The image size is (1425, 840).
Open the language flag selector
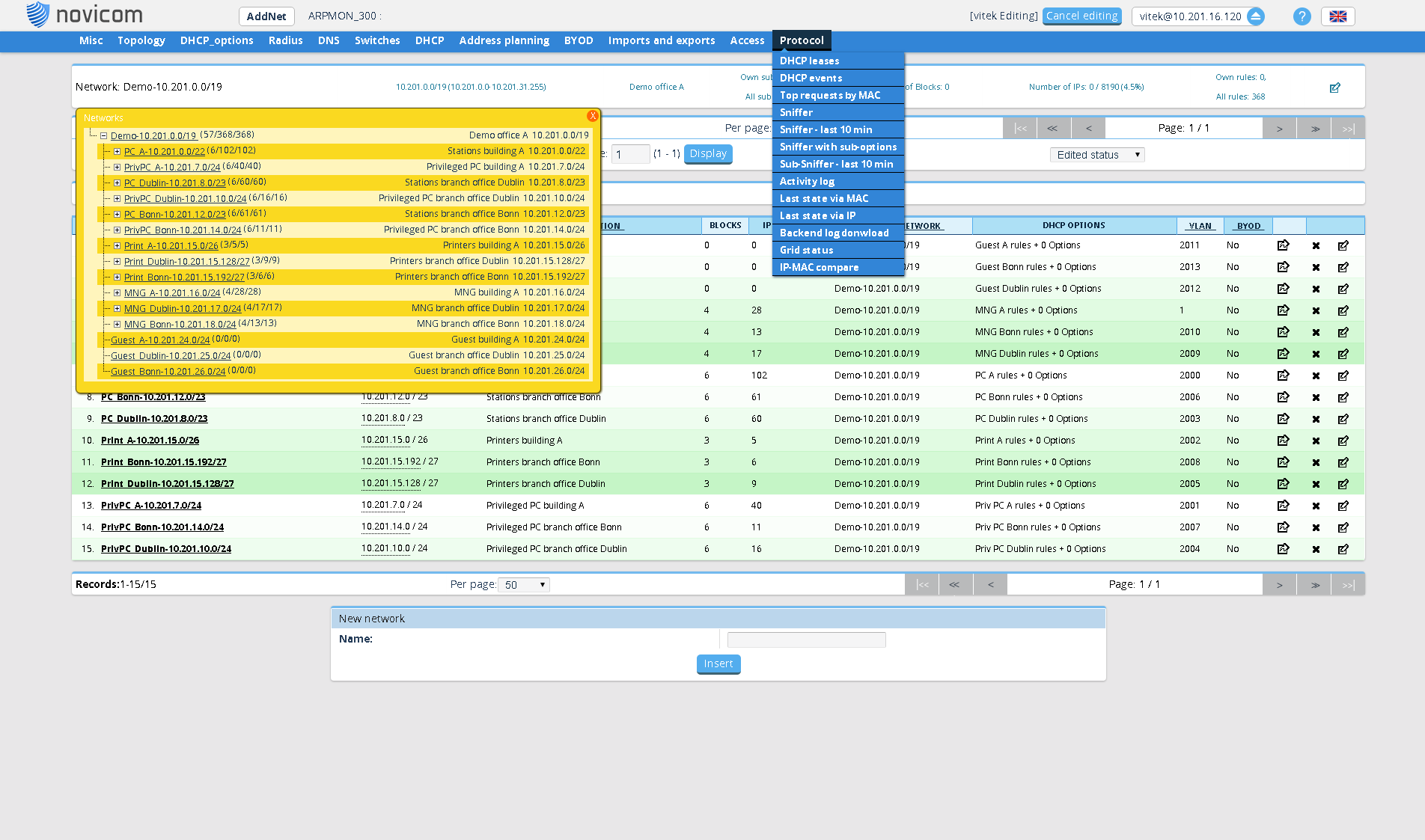pos(1337,16)
